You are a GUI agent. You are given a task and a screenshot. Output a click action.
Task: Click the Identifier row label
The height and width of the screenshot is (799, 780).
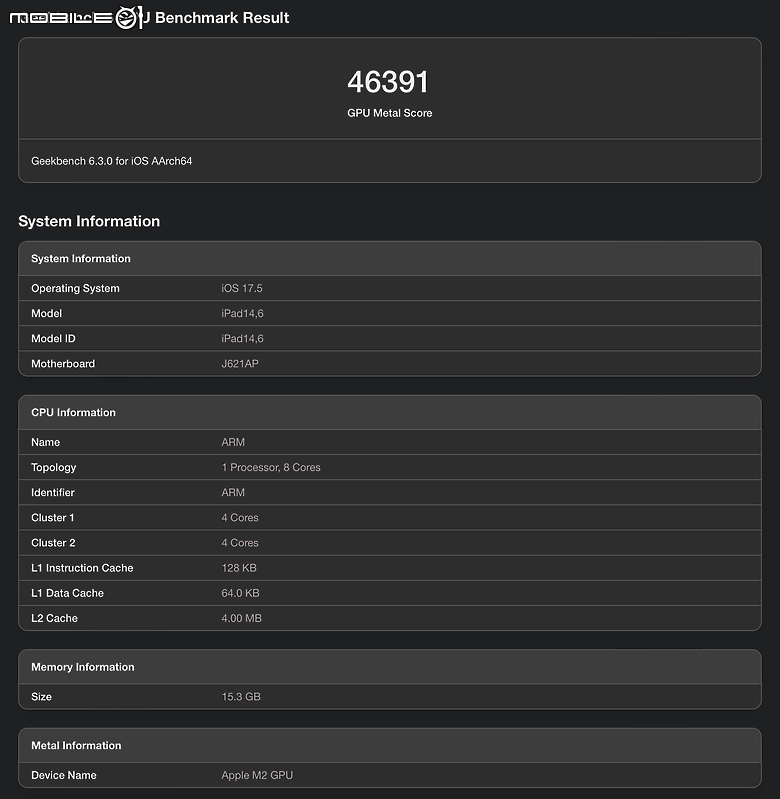point(53,492)
